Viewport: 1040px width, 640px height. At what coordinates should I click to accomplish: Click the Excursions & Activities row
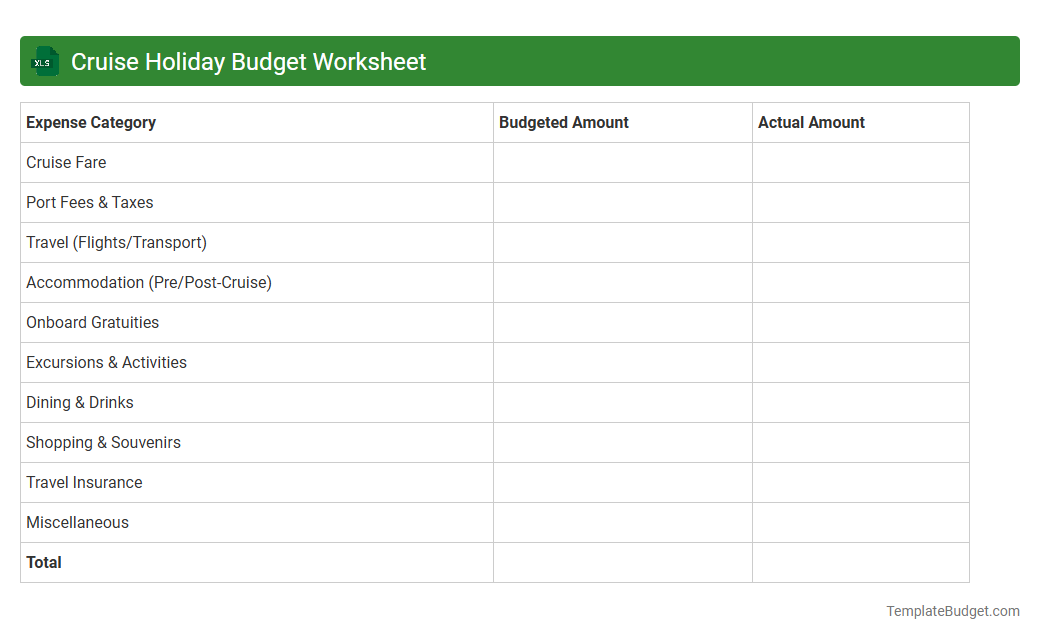[106, 362]
